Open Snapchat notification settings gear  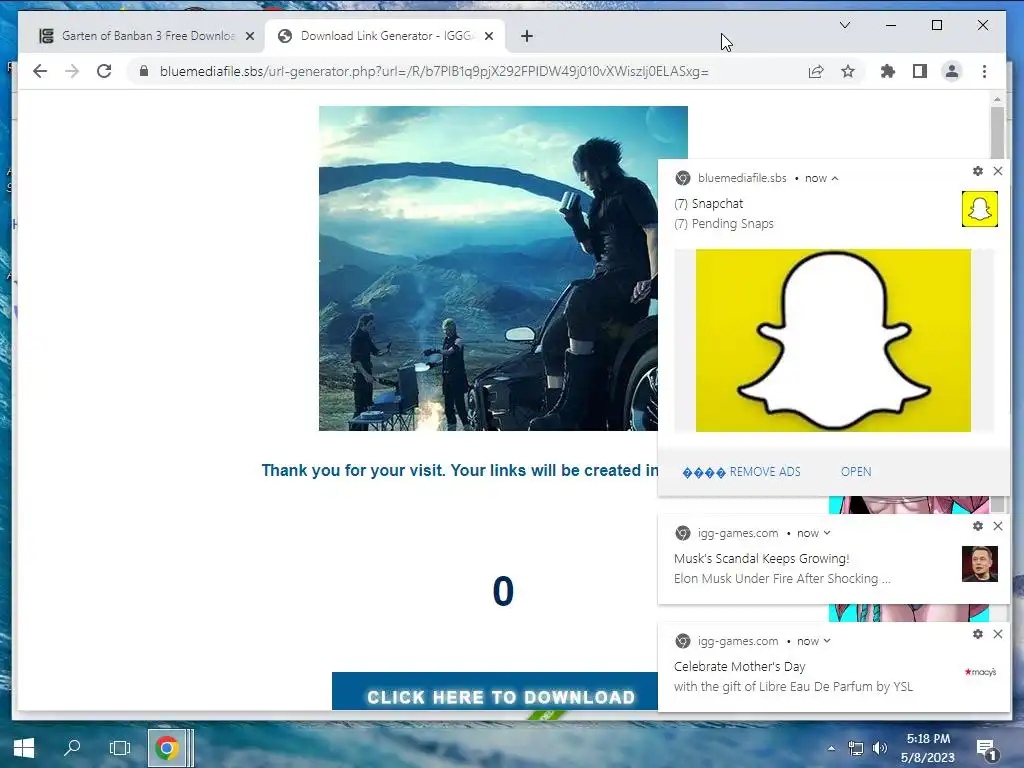978,171
